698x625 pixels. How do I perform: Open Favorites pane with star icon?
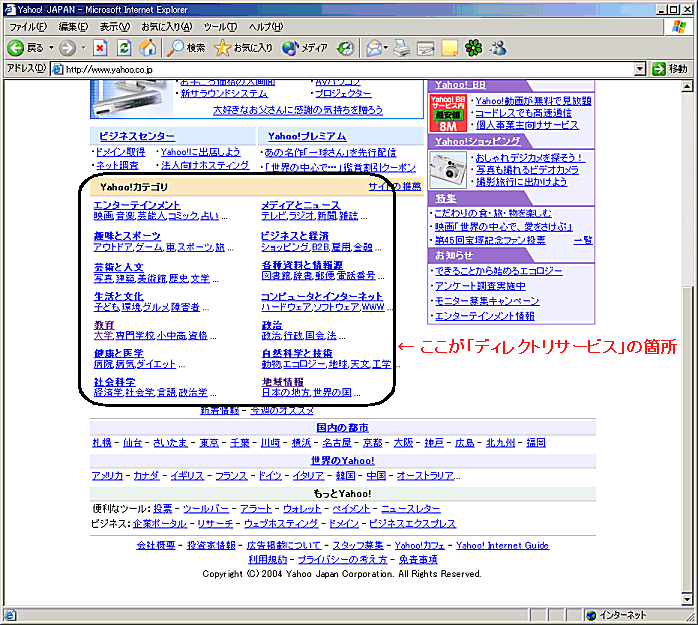222,48
